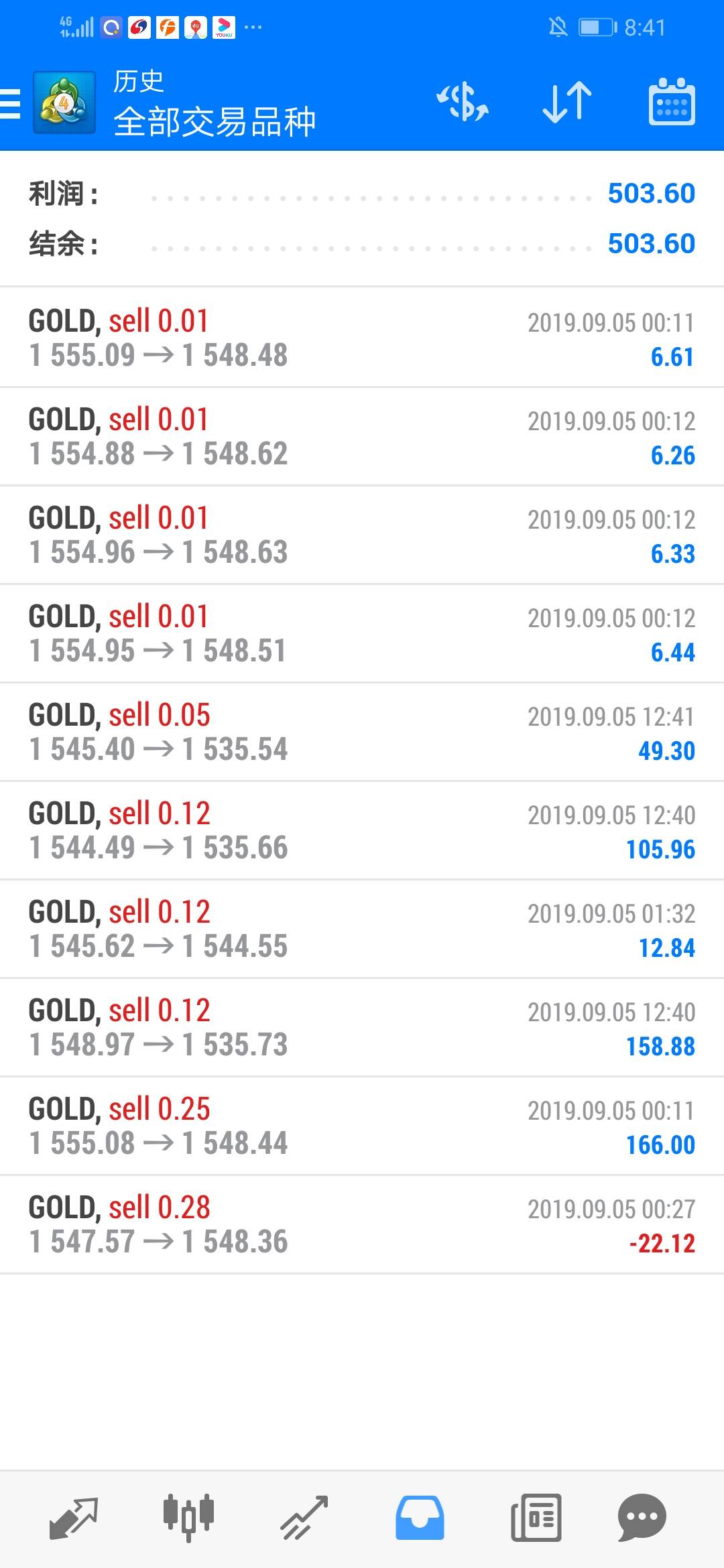Open the hamburger side menu

coord(10,104)
